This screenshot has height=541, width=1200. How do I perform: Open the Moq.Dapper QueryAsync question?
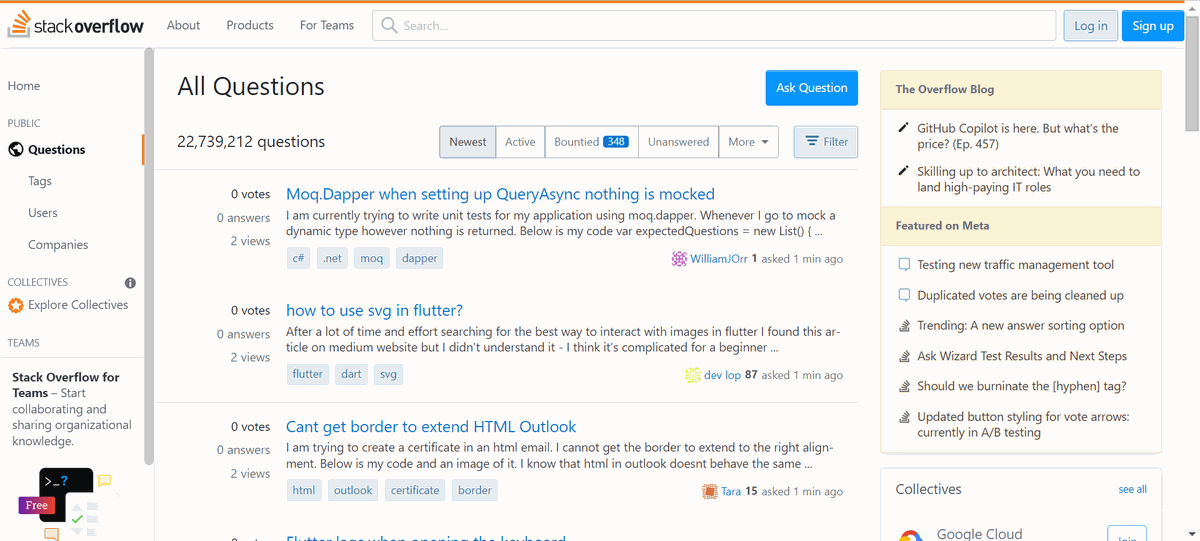click(x=500, y=194)
